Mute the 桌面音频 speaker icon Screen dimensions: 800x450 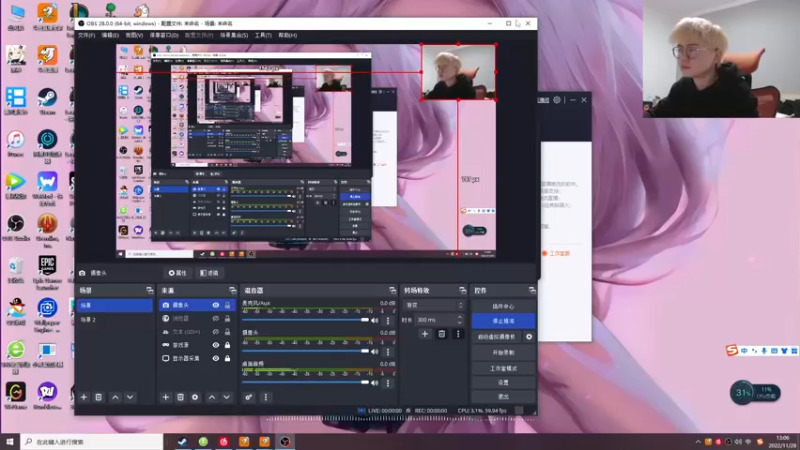pos(375,383)
